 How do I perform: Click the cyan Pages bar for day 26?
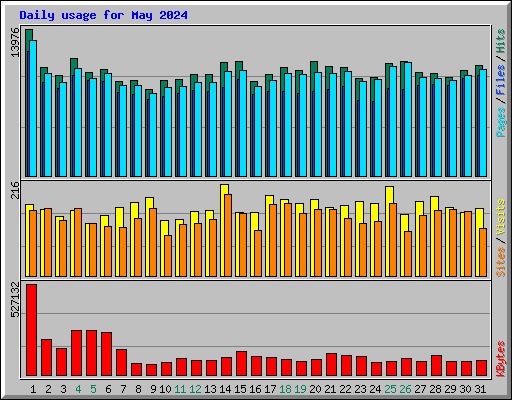click(408, 119)
